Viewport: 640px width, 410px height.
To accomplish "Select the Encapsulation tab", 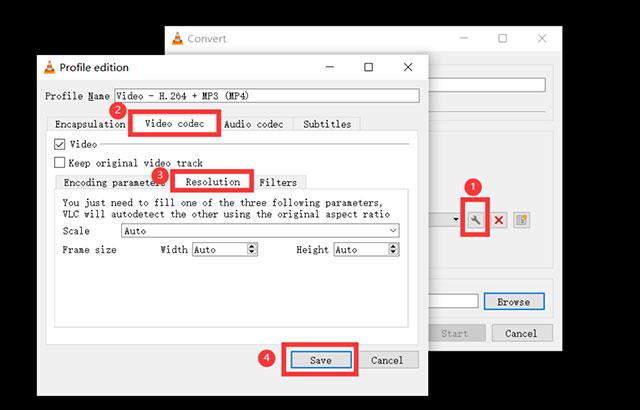I will [x=90, y=124].
